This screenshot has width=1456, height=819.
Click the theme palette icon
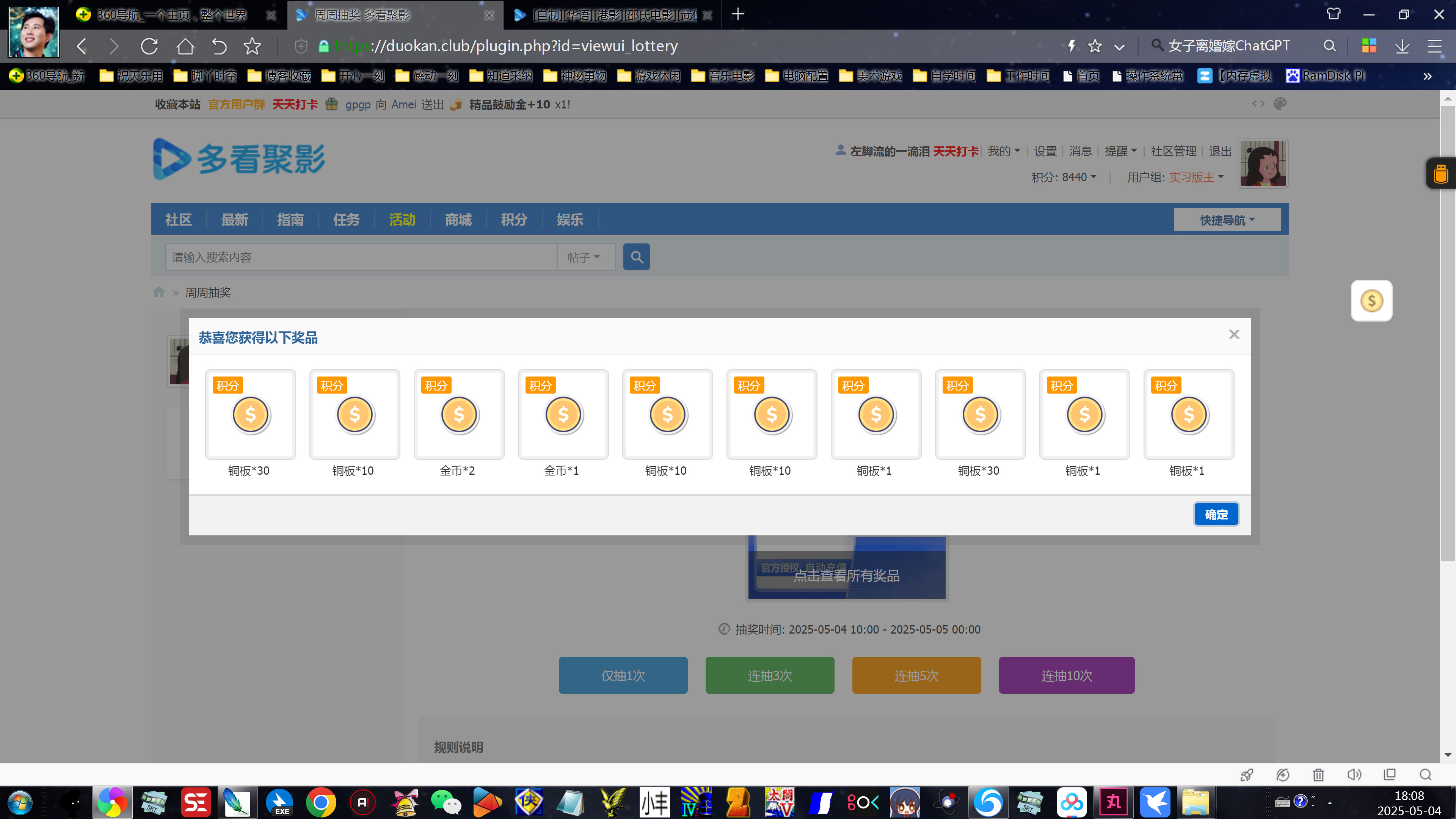pos(1280,104)
